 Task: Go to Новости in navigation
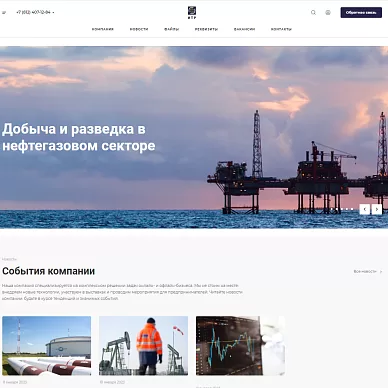click(x=139, y=29)
